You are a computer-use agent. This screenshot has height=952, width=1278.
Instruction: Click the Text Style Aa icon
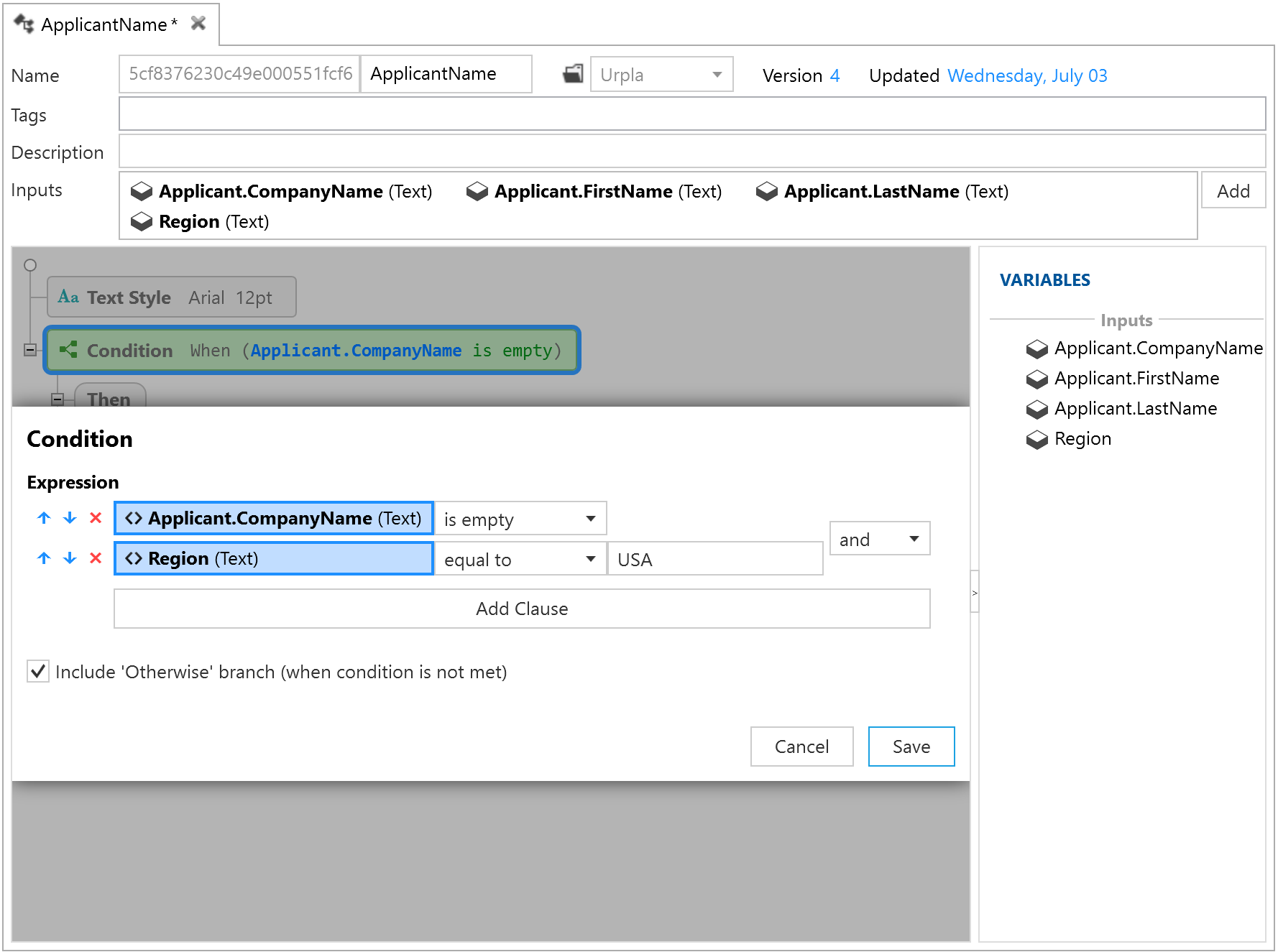point(68,297)
